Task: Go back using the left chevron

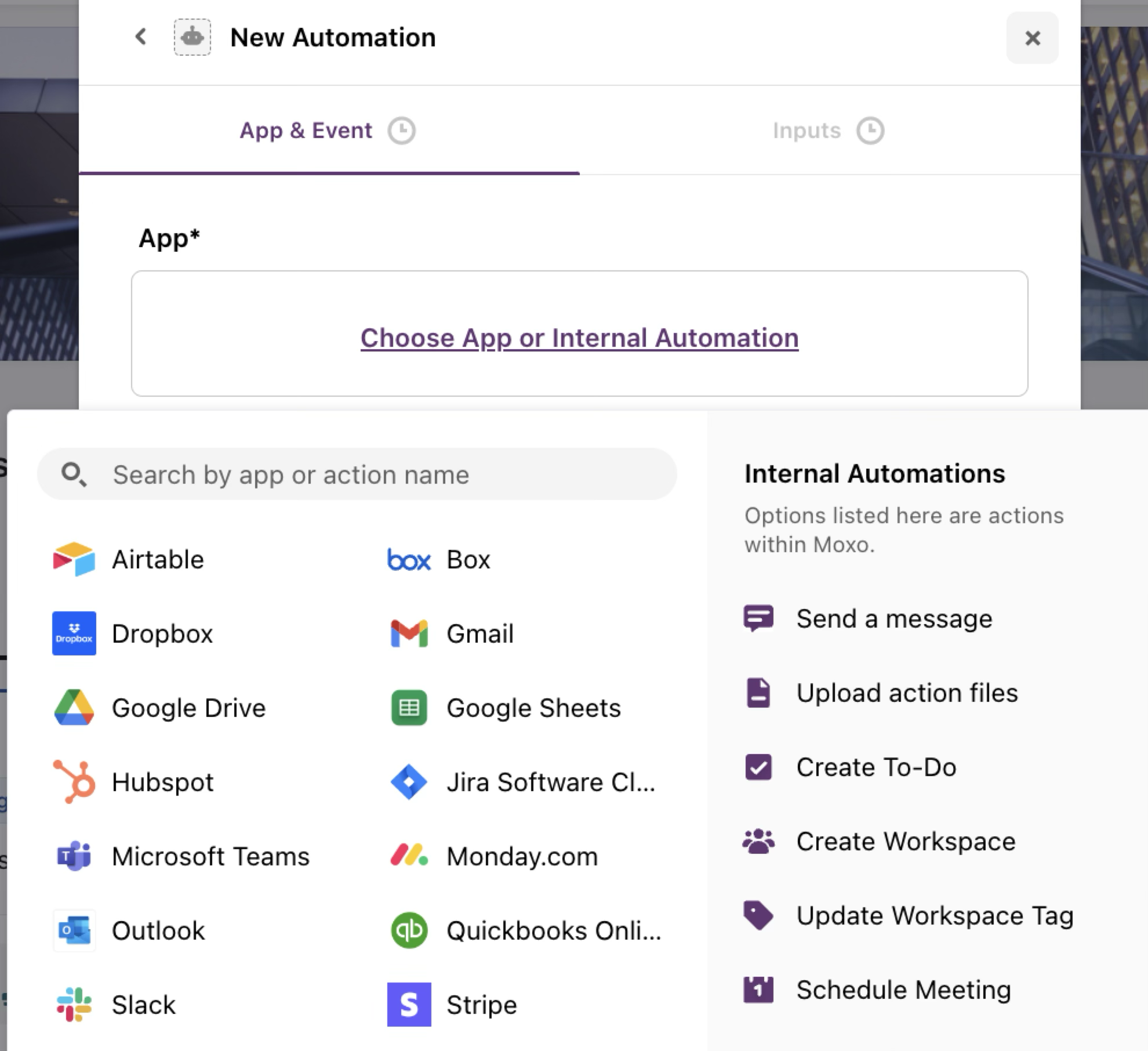Action: point(141,37)
